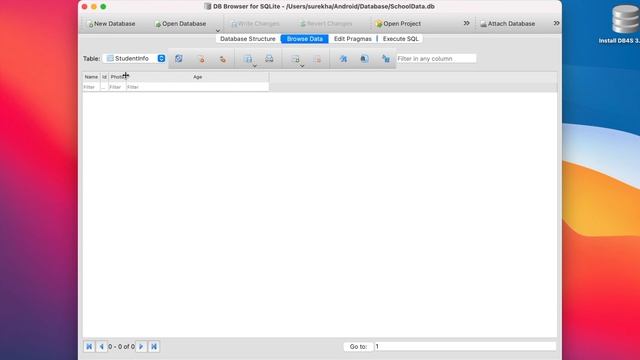Screen dimensions: 640x360
Task: Open find and replace icon
Action: [386, 59]
